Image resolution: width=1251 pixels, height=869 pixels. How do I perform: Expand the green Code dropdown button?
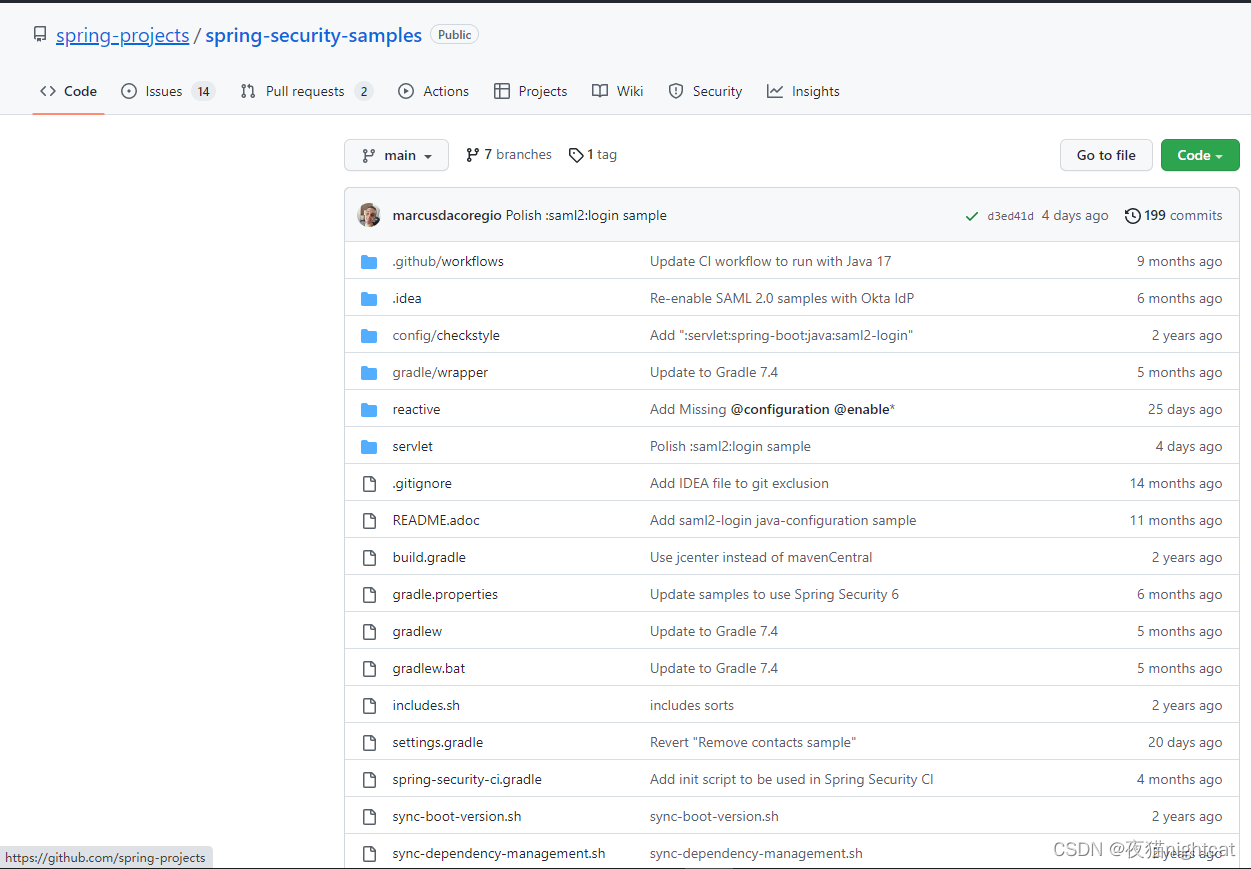tap(1199, 155)
